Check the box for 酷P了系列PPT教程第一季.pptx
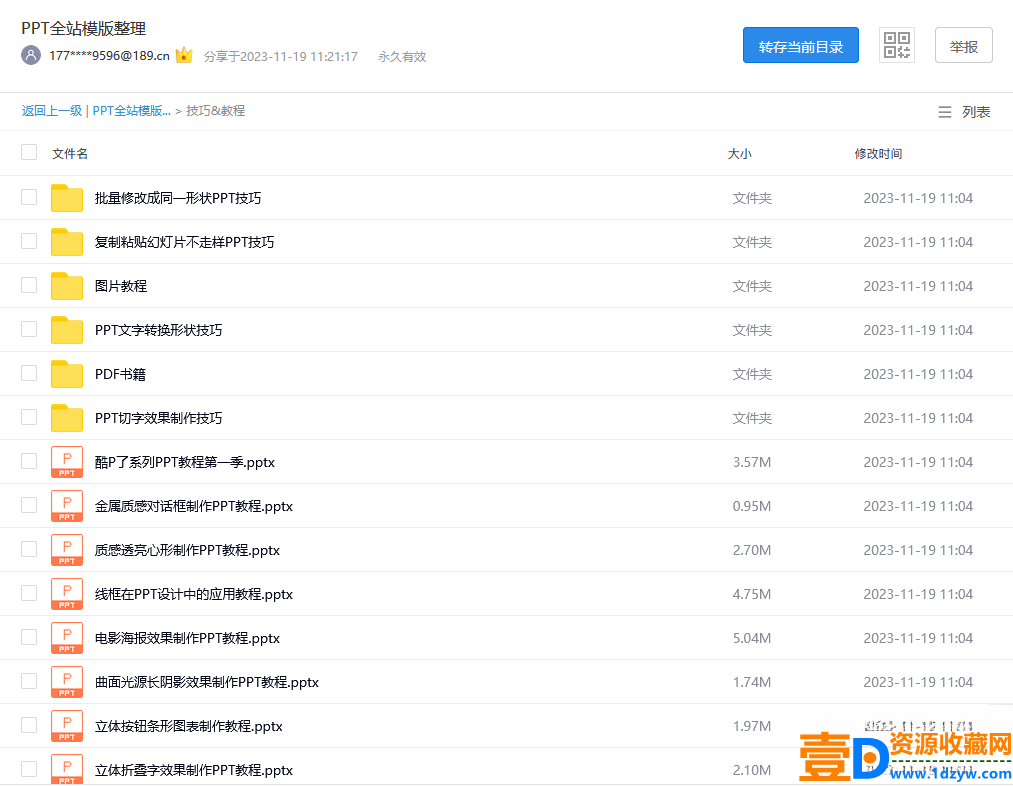This screenshot has height=786, width=1013. click(29, 460)
